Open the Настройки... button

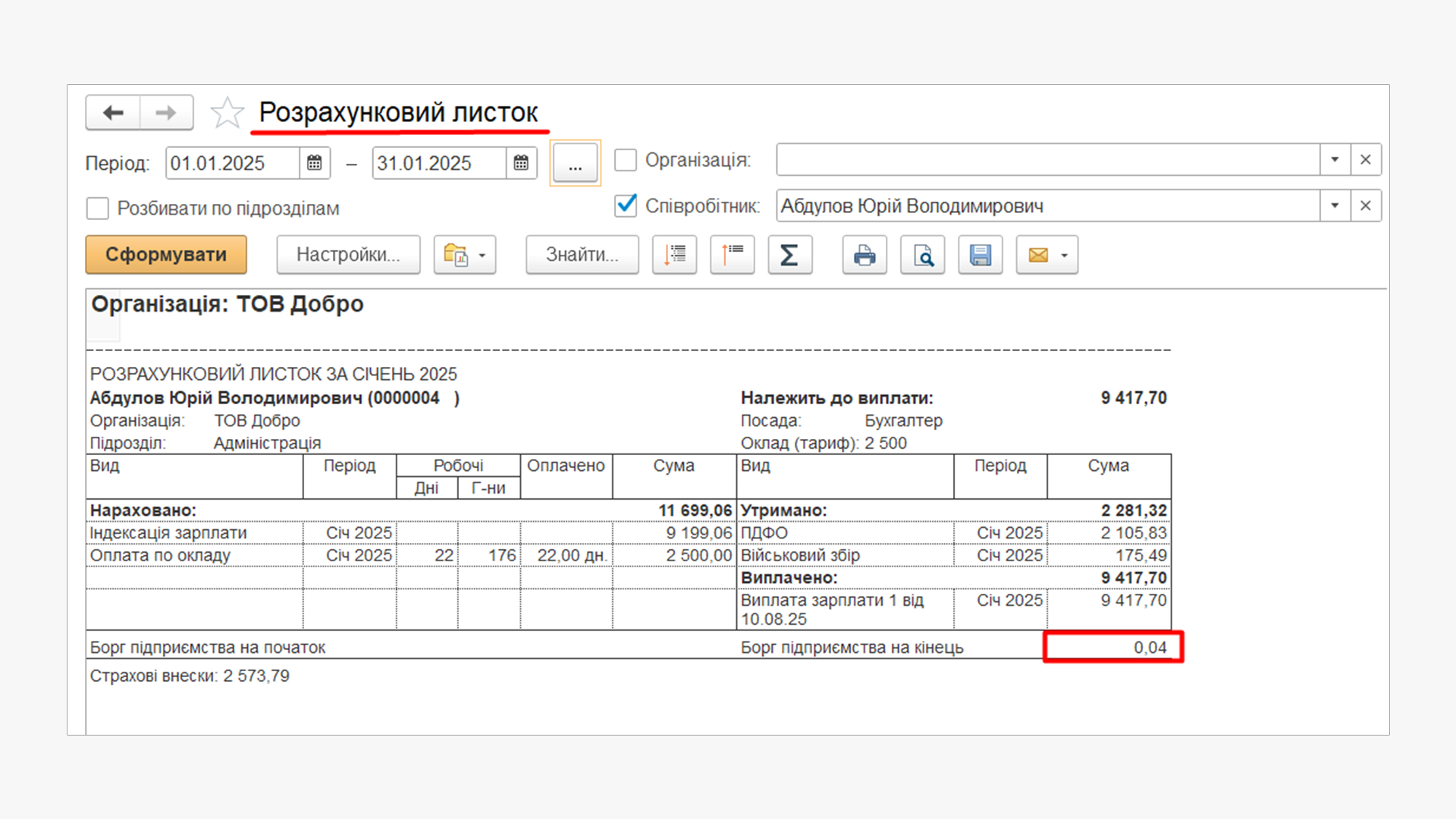(348, 255)
